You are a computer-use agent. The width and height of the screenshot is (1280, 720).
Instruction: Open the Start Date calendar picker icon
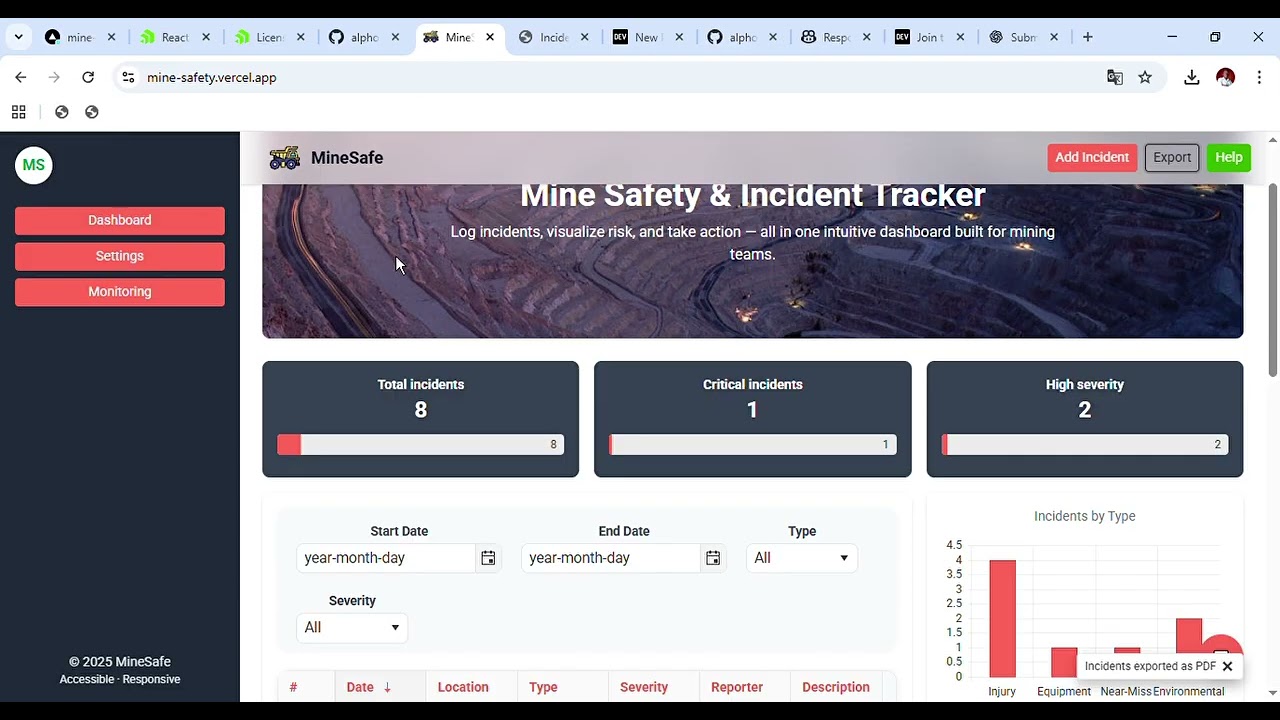pyautogui.click(x=488, y=558)
